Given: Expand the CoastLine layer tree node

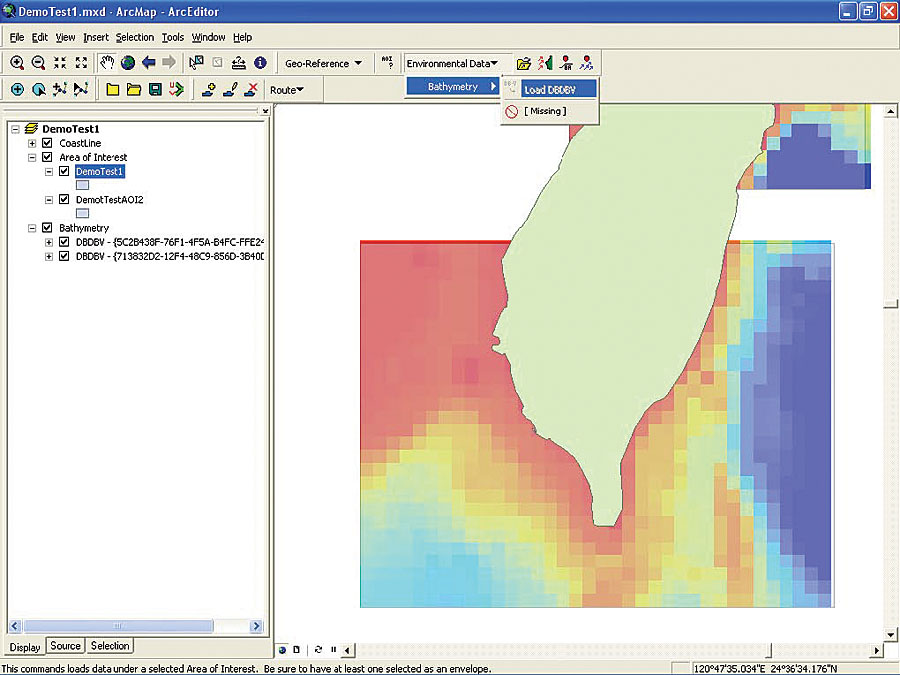Looking at the screenshot, I should pos(32,143).
